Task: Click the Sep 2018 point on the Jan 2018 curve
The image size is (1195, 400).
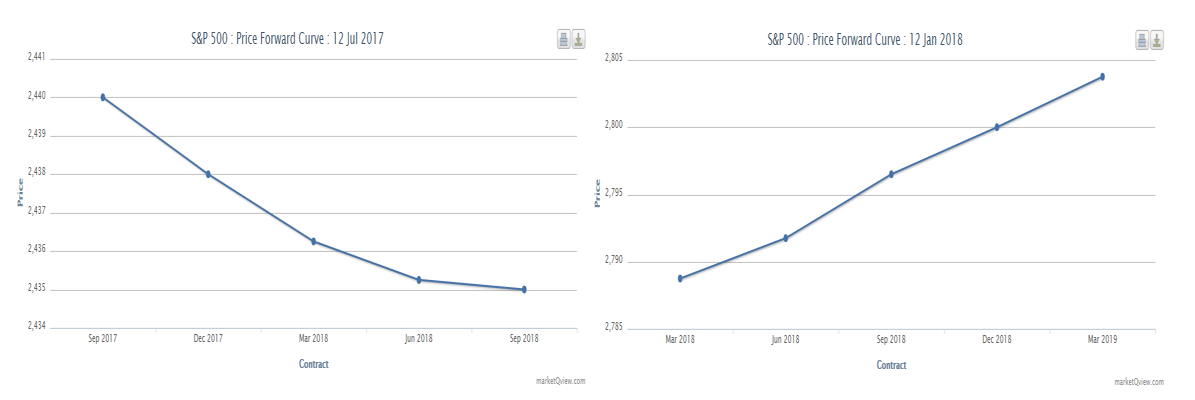Action: 891,174
